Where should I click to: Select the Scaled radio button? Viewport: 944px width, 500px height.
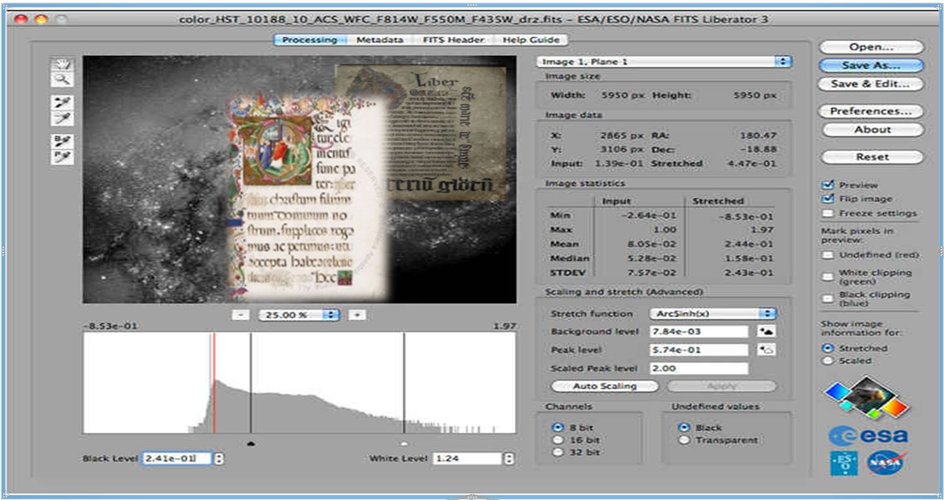click(828, 361)
